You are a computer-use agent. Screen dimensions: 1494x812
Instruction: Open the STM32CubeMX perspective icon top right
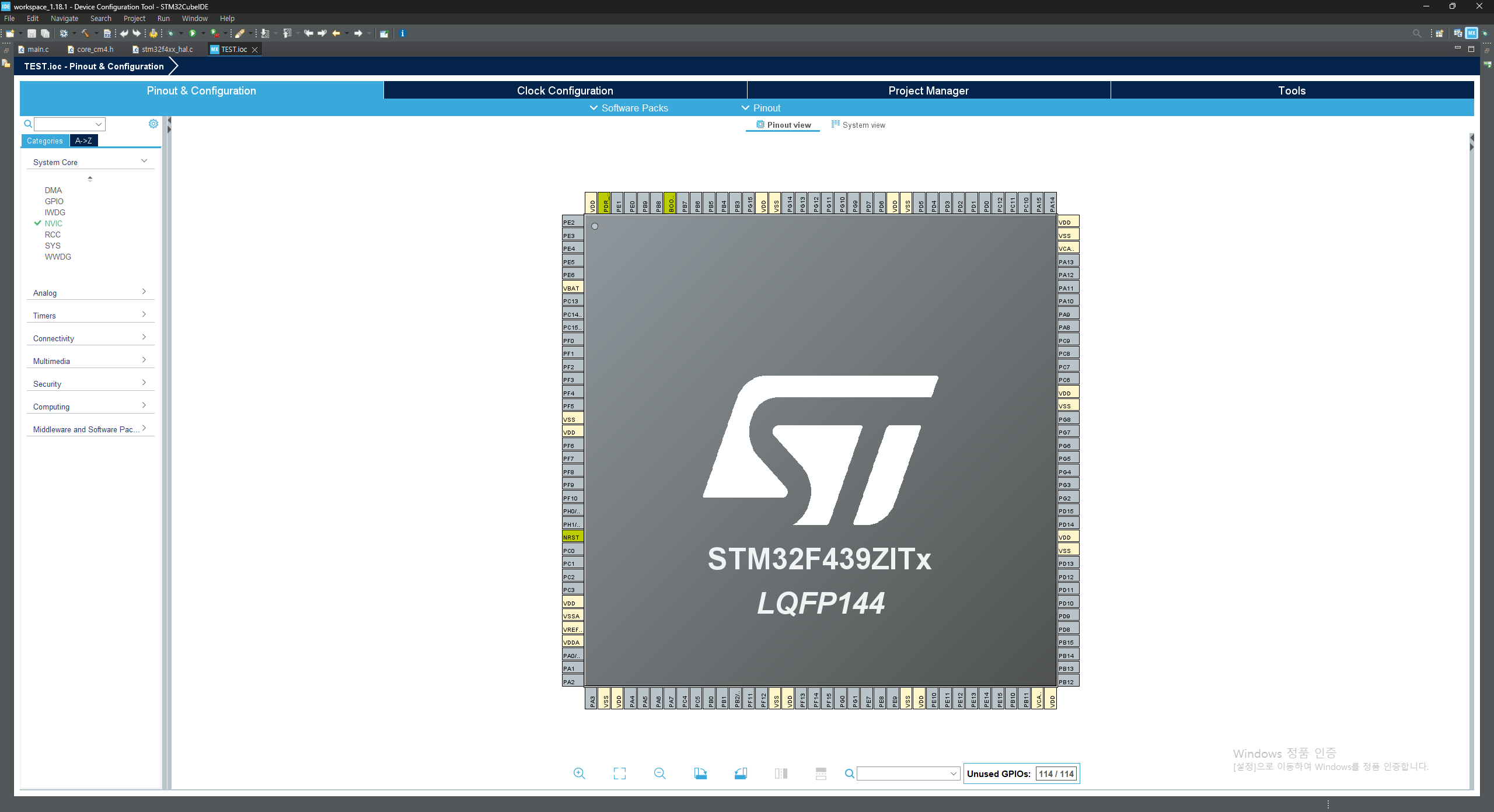tap(1471, 33)
